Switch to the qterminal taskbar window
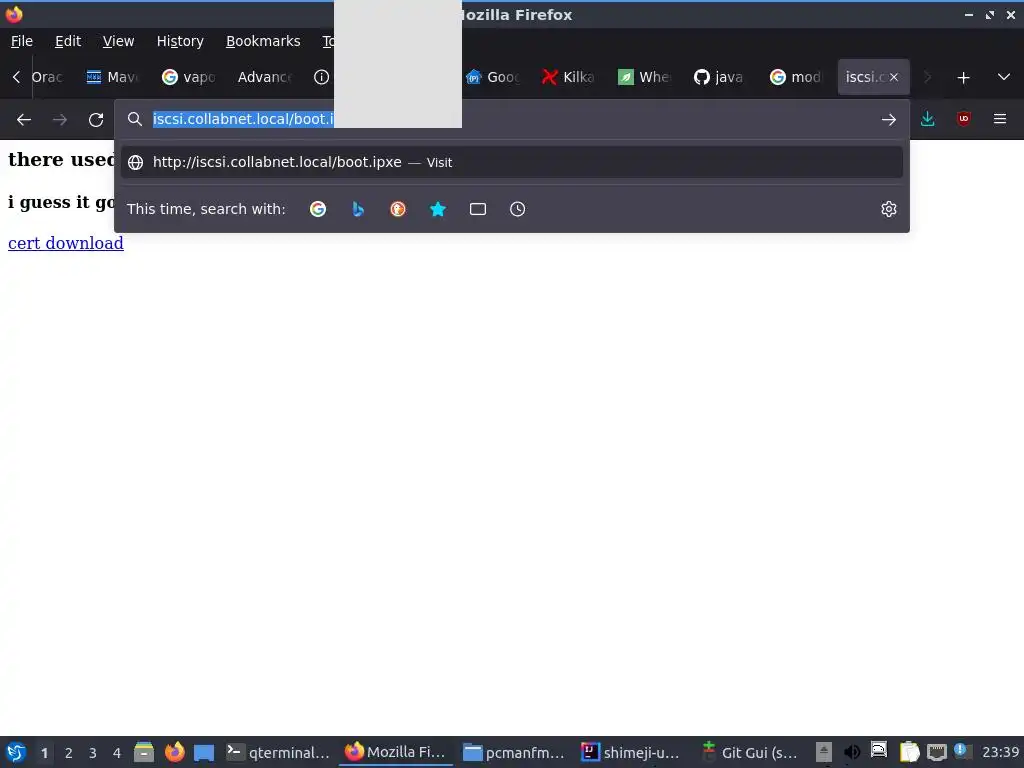This screenshot has width=1024, height=768. [278, 752]
